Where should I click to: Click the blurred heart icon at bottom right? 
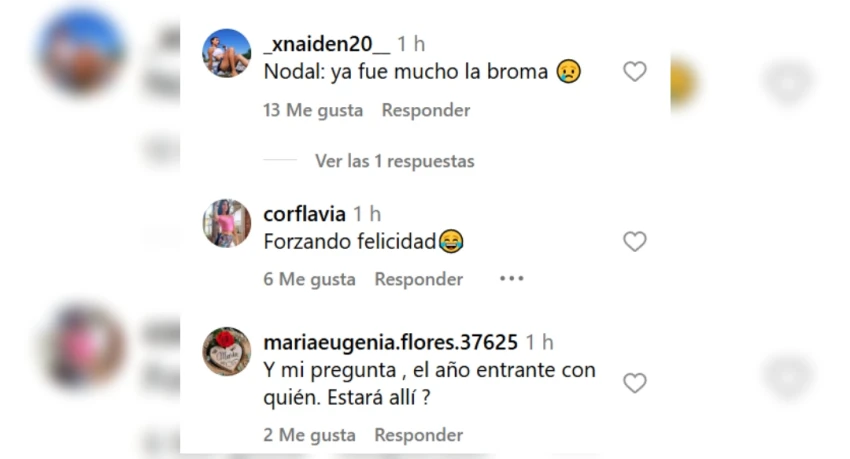pyautogui.click(x=788, y=376)
